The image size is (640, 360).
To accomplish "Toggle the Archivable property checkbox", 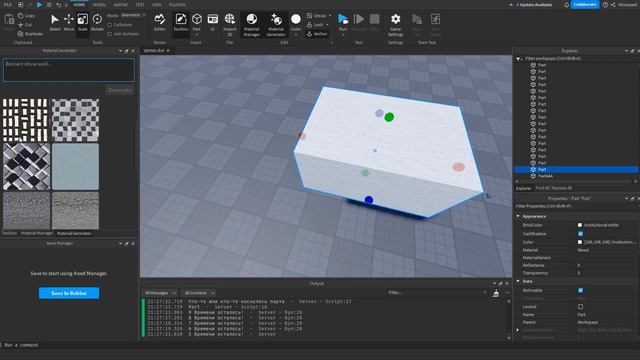I will [x=580, y=290].
